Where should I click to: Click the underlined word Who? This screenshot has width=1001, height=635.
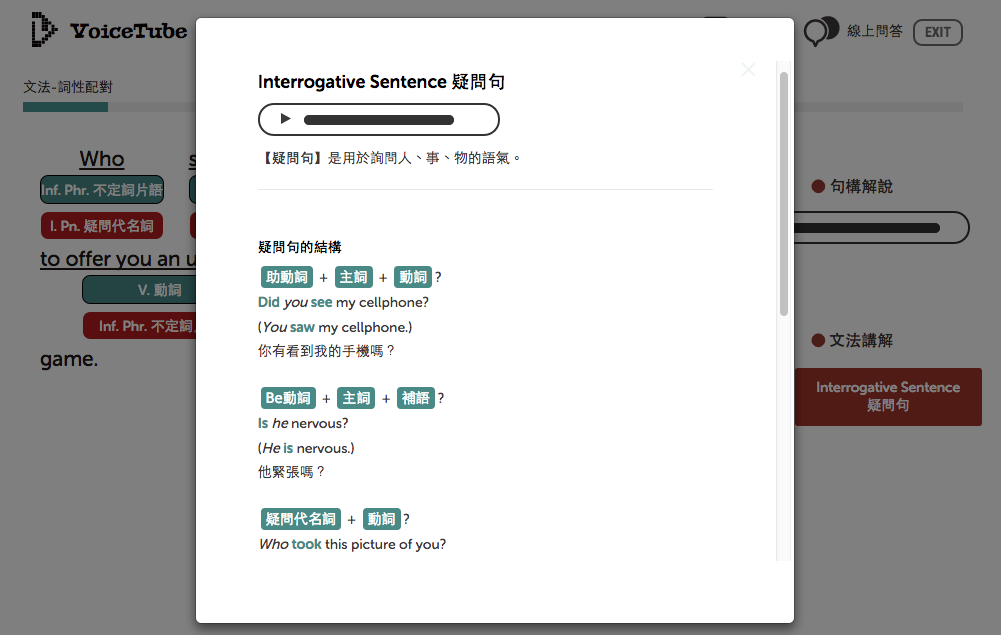pyautogui.click(x=102, y=159)
